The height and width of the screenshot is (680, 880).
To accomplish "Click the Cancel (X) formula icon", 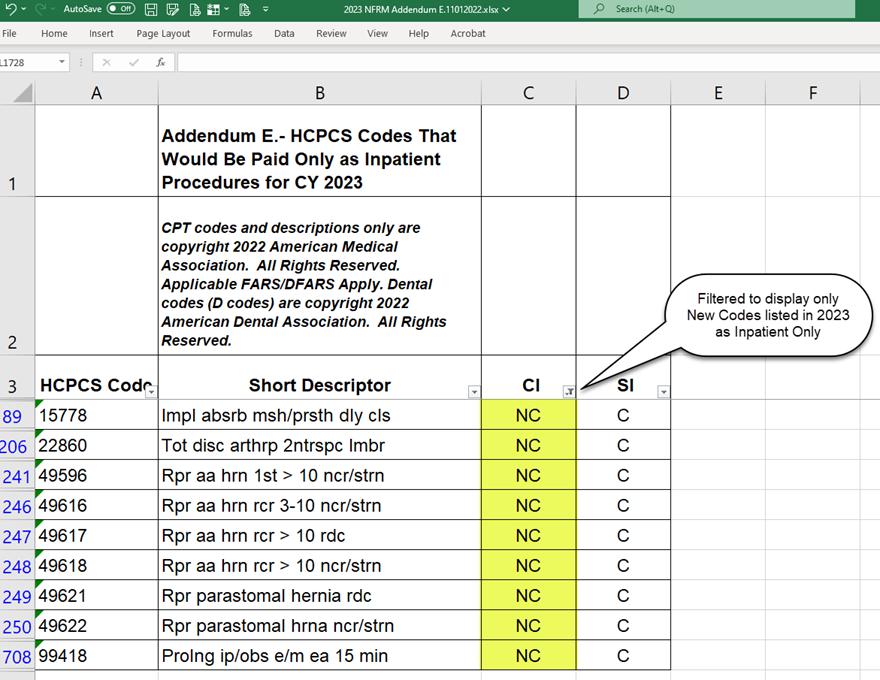I will (106, 62).
